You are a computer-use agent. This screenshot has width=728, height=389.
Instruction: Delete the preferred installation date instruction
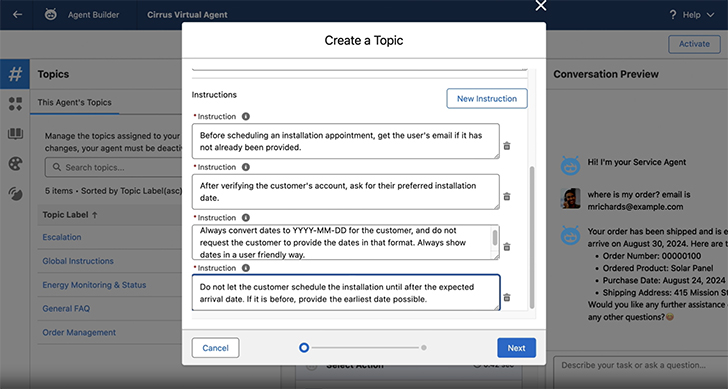pos(507,196)
